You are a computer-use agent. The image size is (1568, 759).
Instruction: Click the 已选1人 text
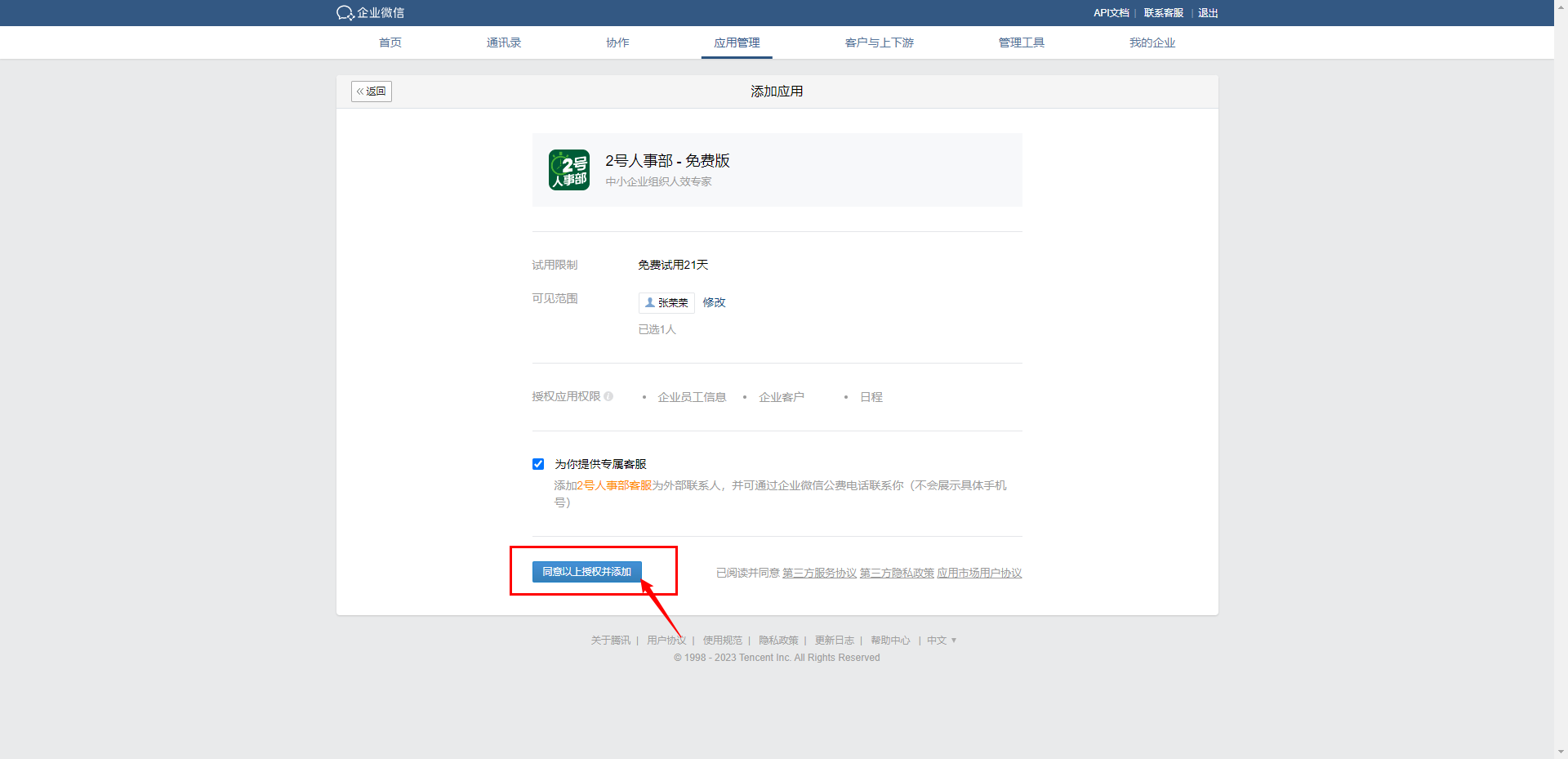point(657,329)
